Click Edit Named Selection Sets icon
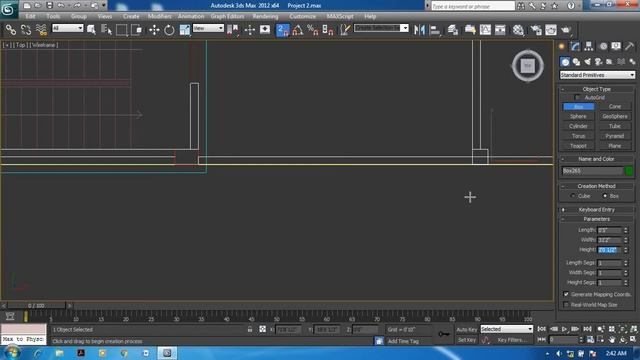Image resolution: width=640 pixels, height=360 pixels. (345, 30)
